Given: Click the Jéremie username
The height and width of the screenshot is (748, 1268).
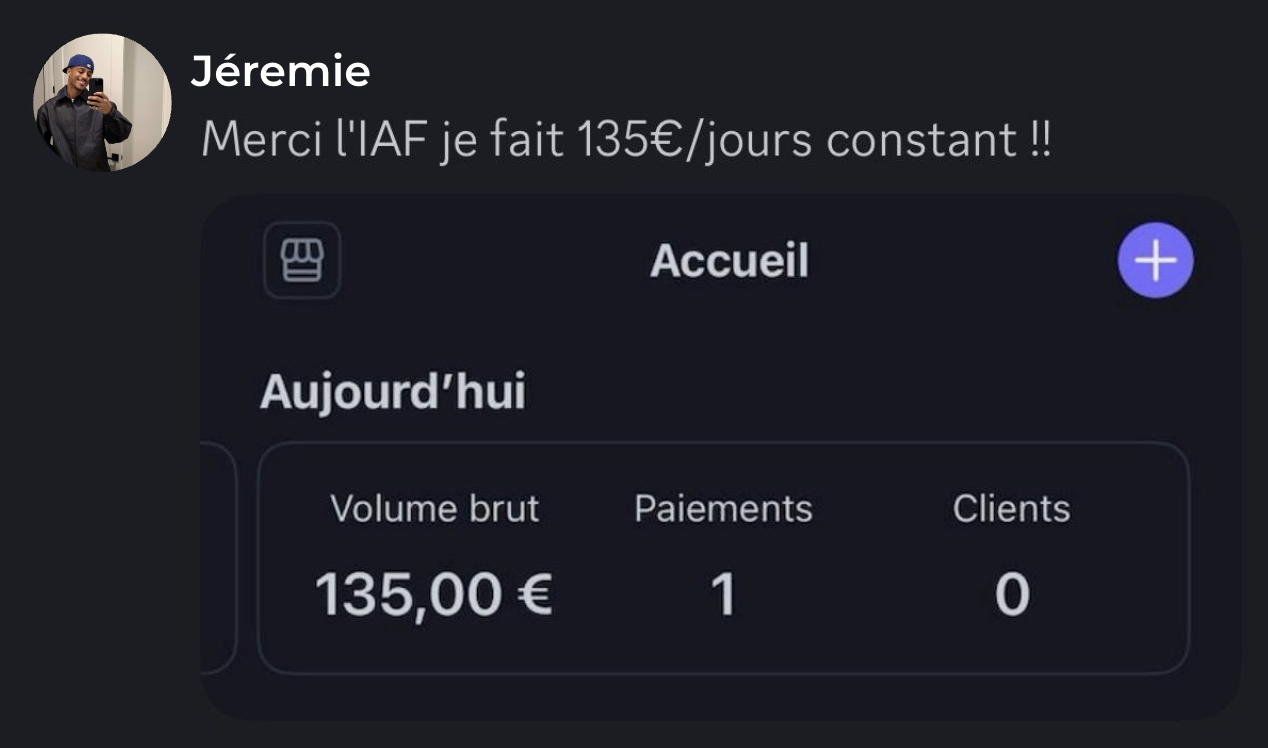Looking at the screenshot, I should click(x=280, y=72).
